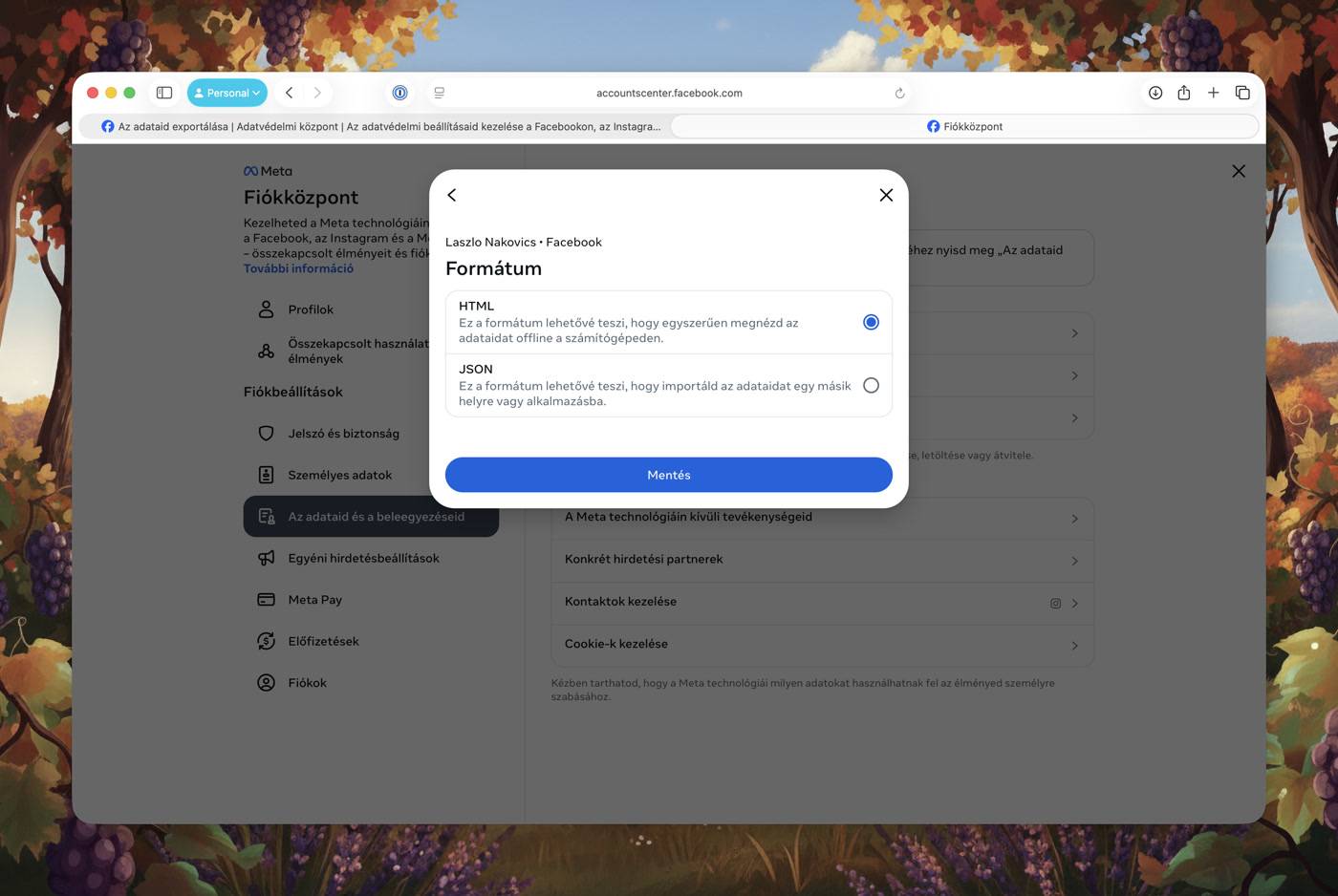Navigate forward with Safari's forward arrow
This screenshot has width=1338, height=896.
pos(317,93)
